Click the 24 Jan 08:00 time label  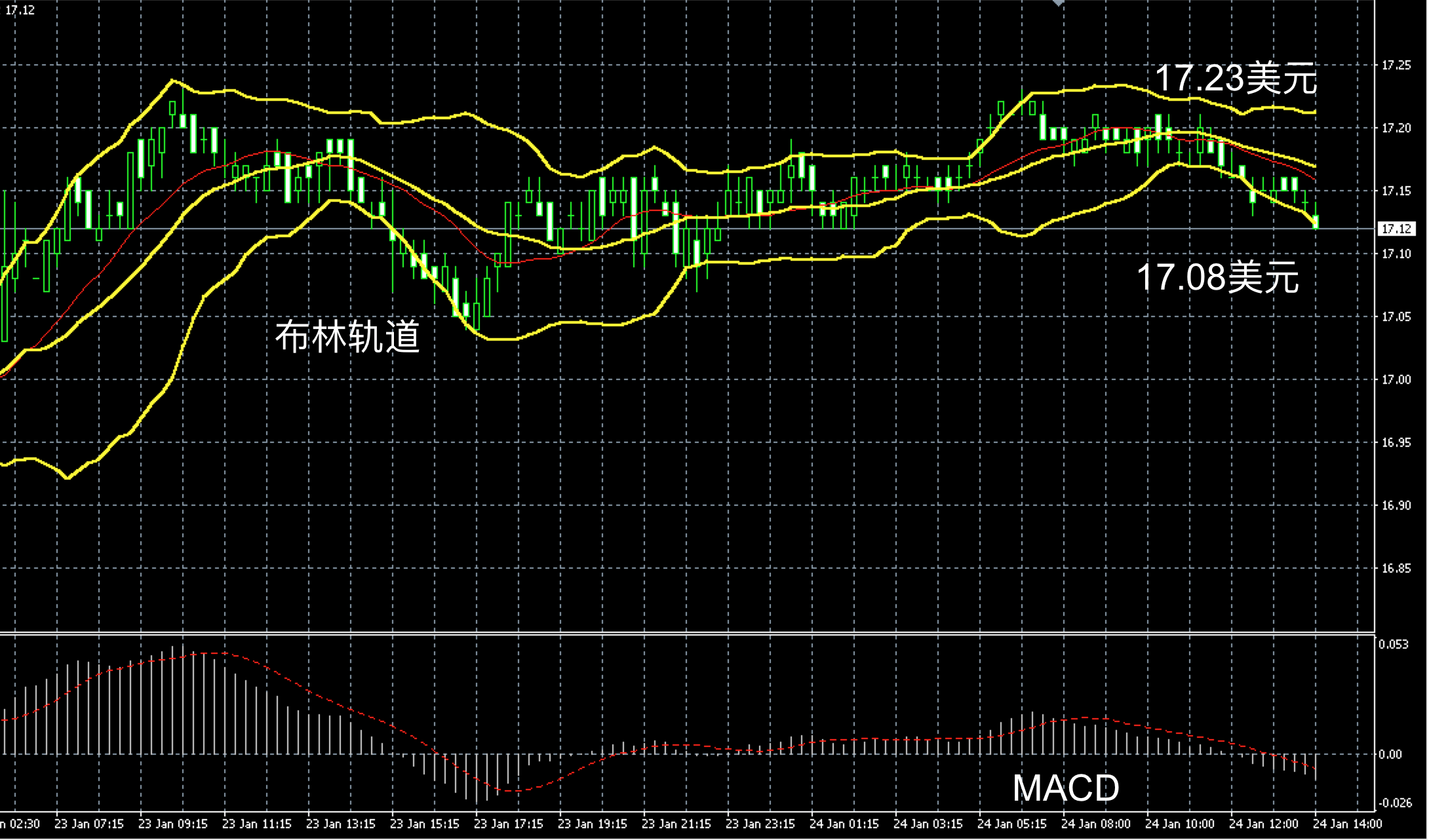(x=1095, y=824)
